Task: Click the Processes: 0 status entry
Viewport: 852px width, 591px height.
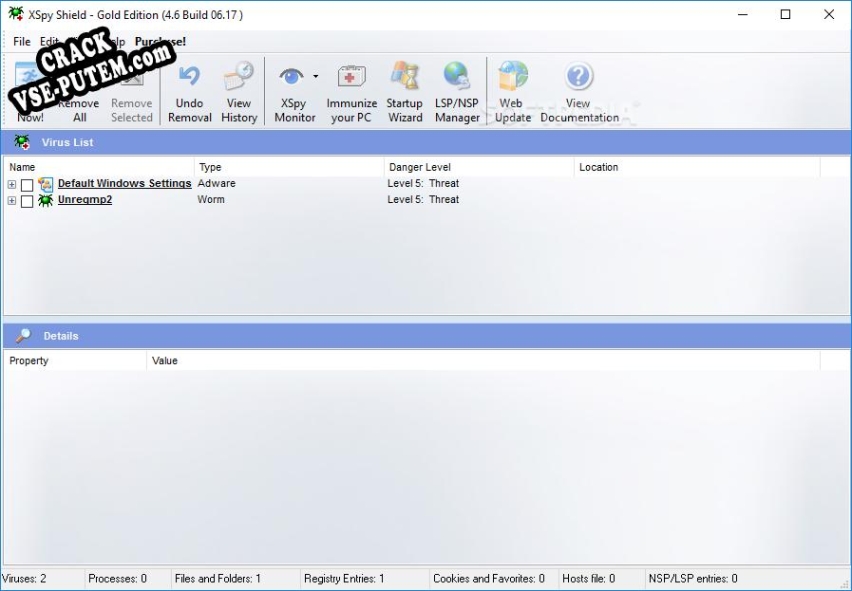Action: coord(117,579)
